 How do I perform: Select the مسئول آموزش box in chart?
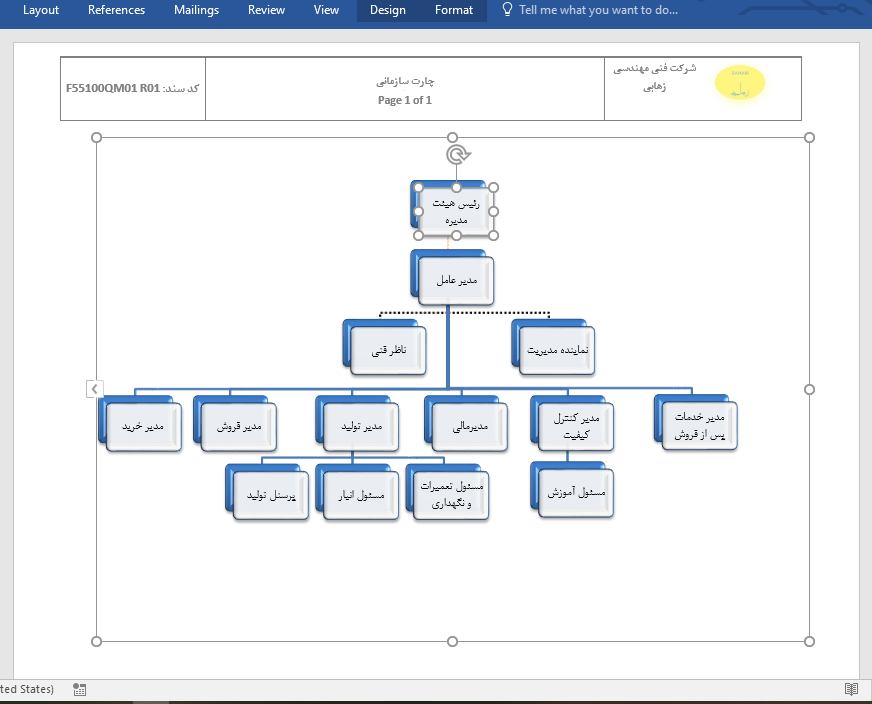pyautogui.click(x=576, y=493)
